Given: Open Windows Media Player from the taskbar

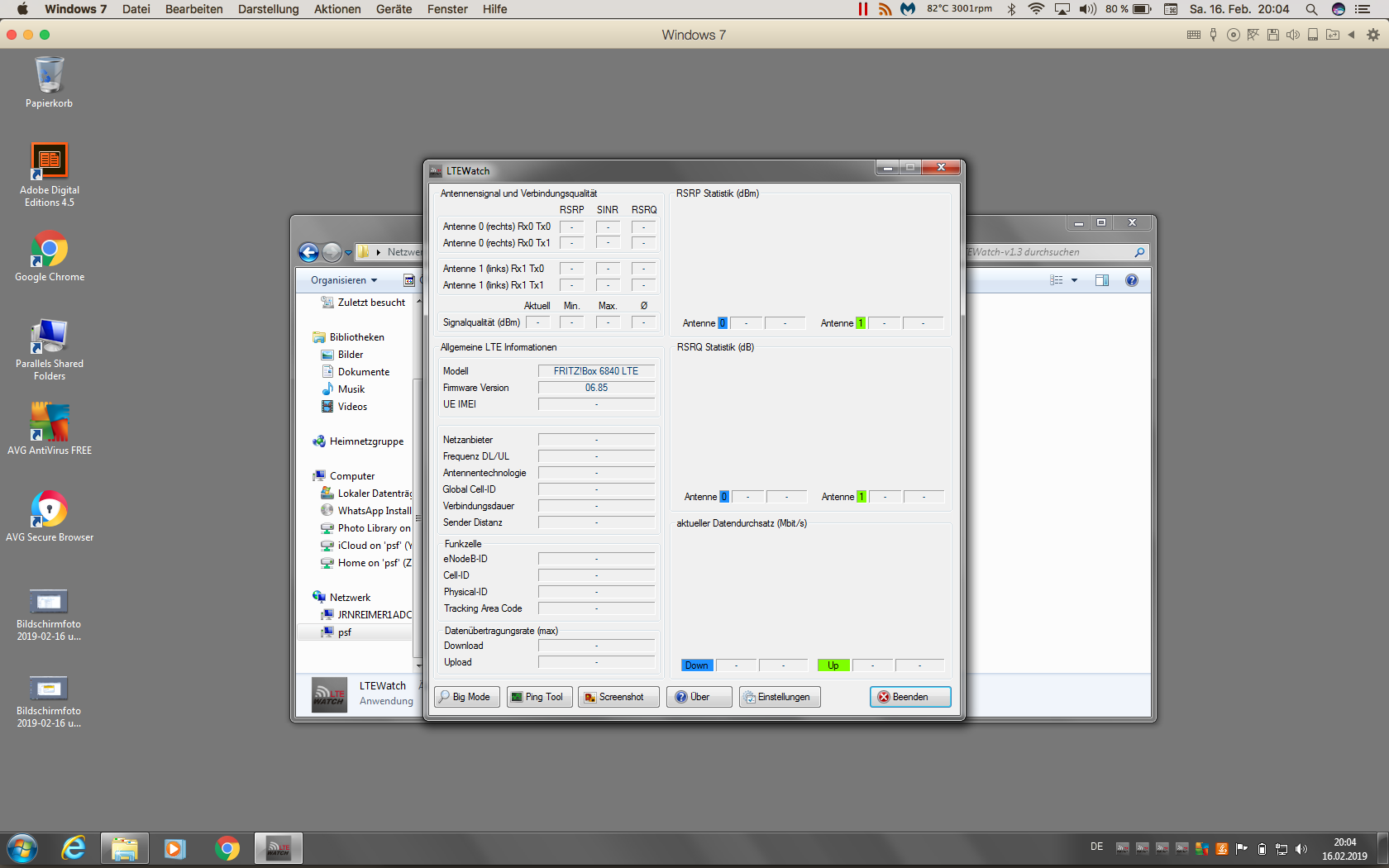Looking at the screenshot, I should 175,849.
